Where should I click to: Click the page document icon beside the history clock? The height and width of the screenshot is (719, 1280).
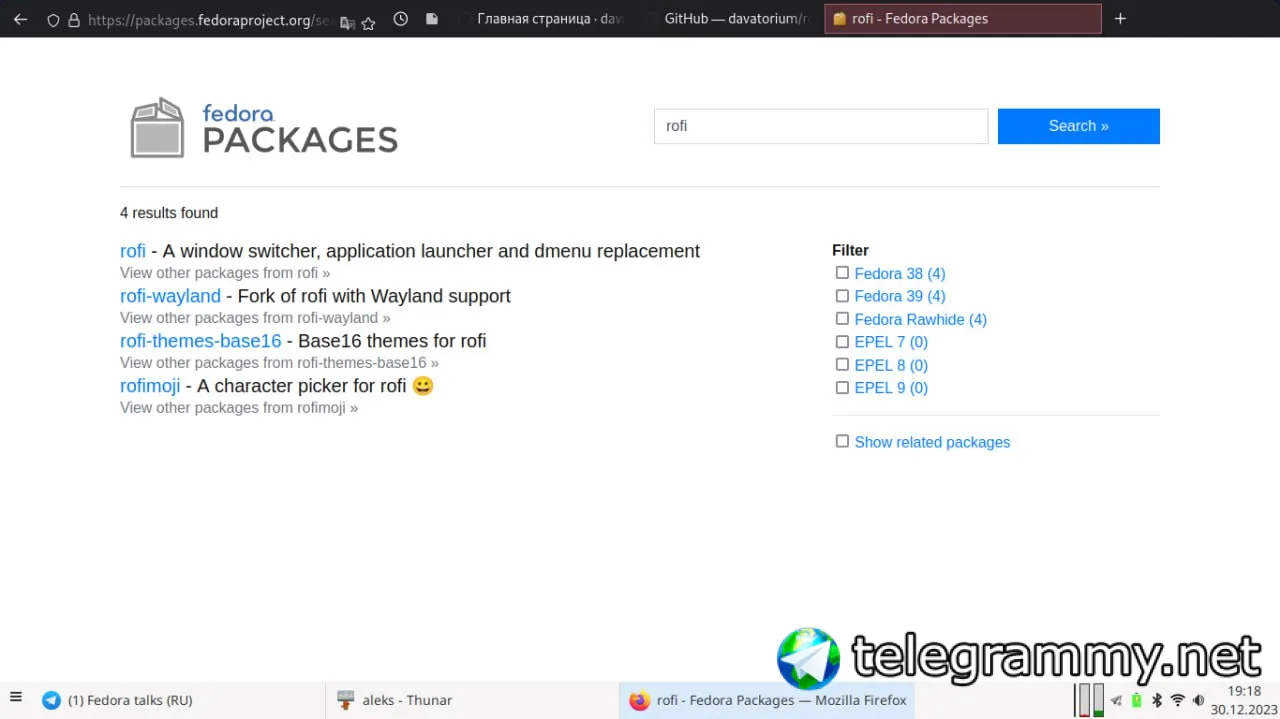(x=431, y=19)
